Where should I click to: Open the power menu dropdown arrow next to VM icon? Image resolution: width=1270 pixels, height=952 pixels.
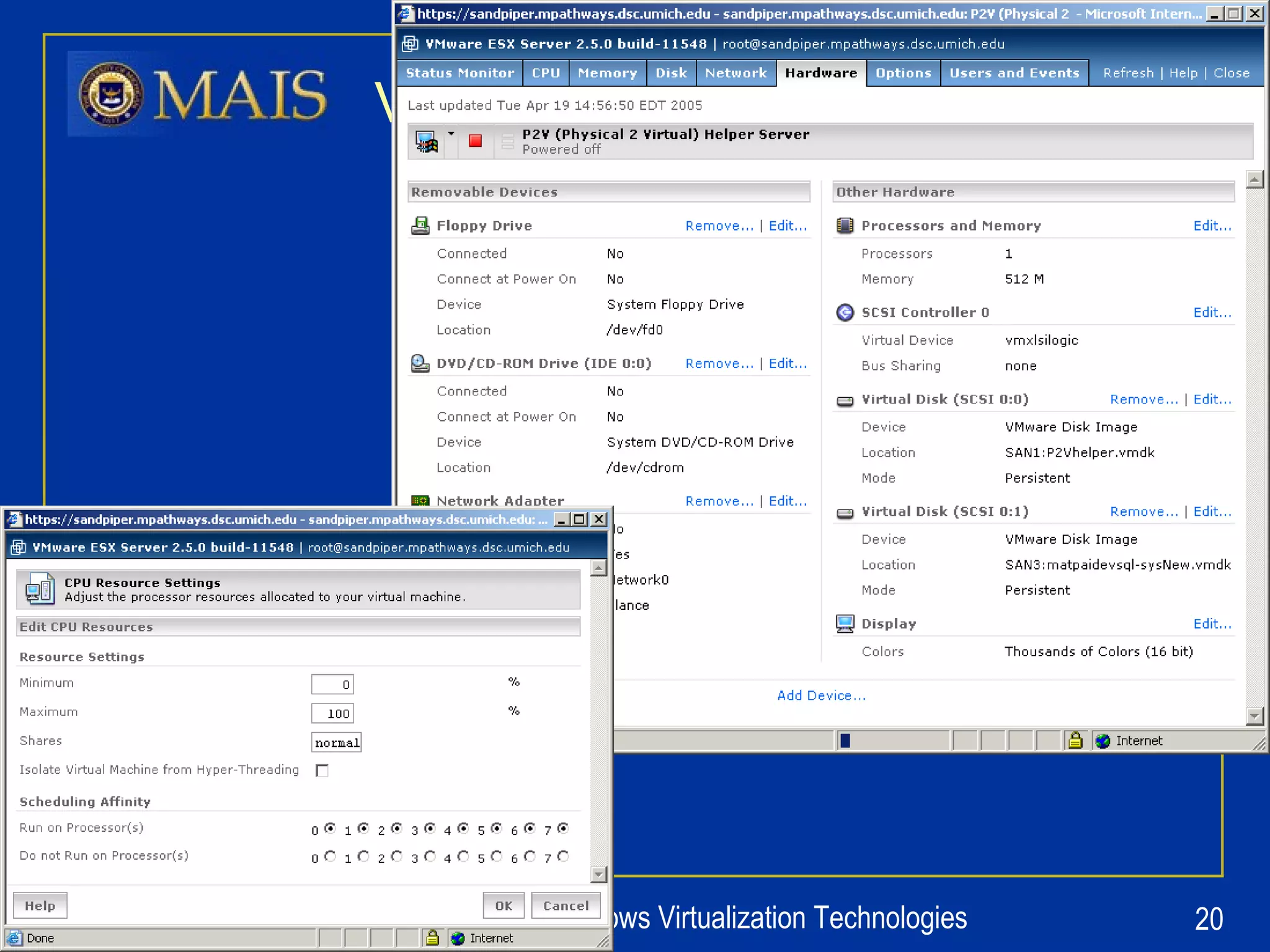coord(451,134)
